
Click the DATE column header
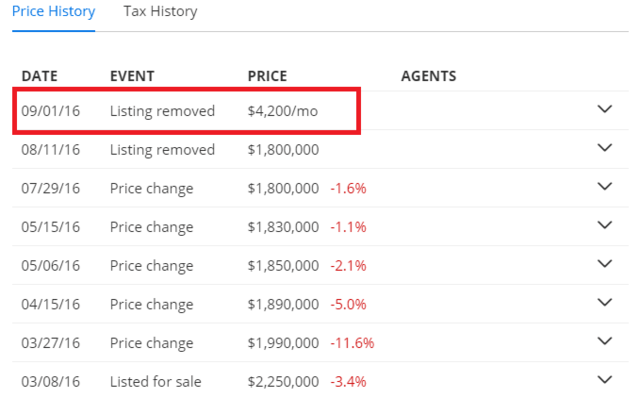click(x=40, y=76)
